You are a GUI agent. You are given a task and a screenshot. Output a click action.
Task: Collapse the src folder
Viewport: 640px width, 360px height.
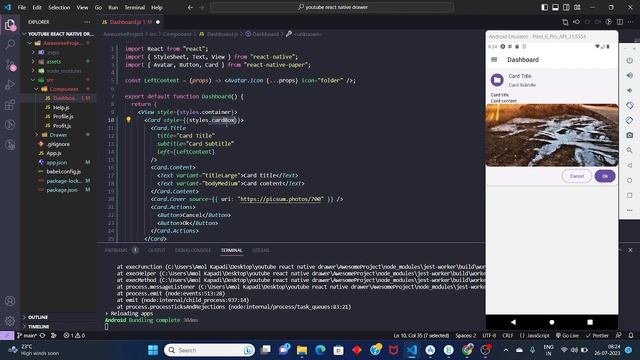point(57,80)
